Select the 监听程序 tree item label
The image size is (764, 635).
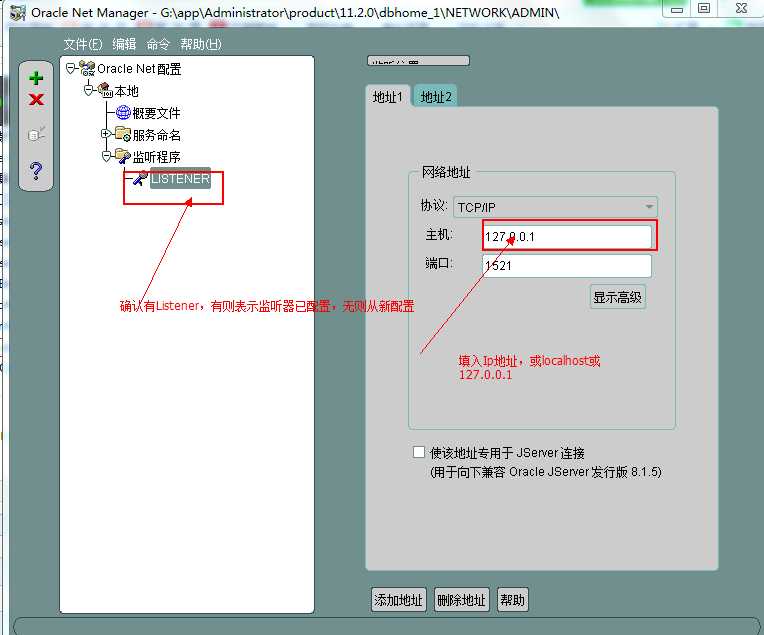click(156, 156)
